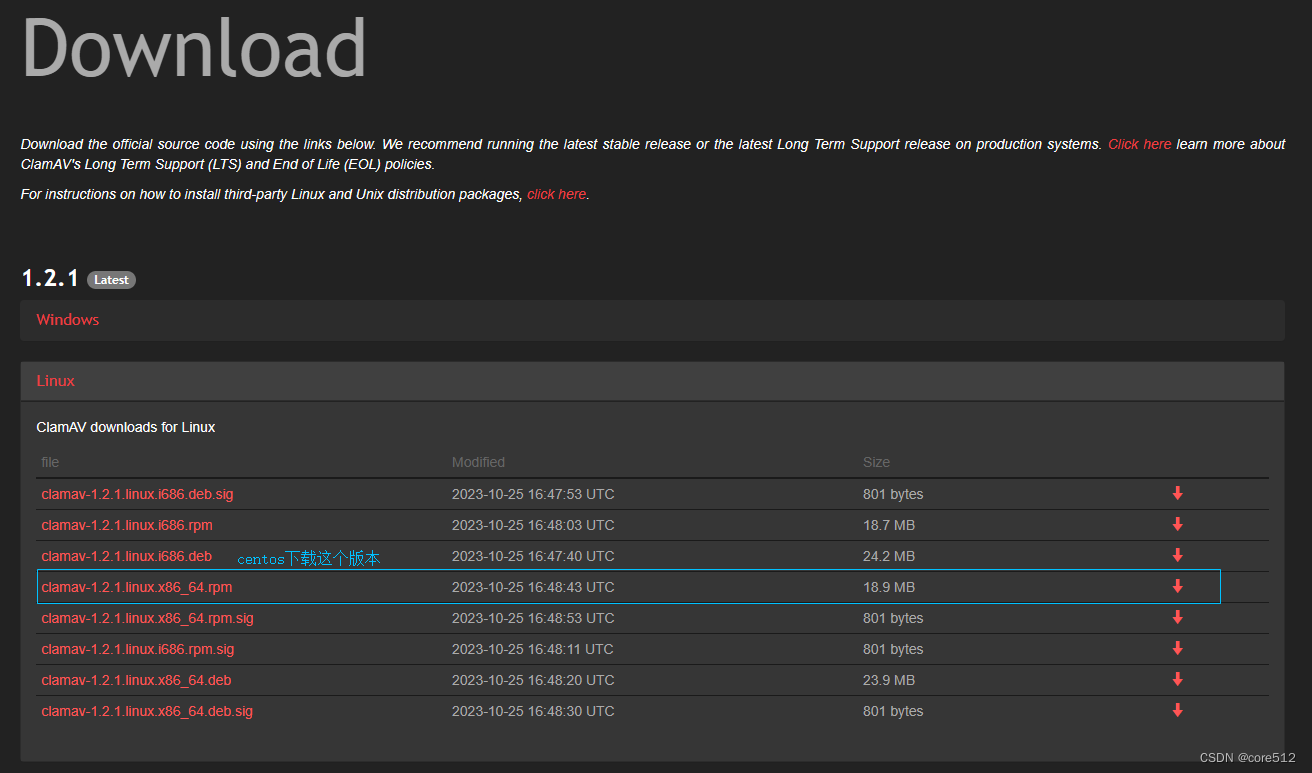Click the 'Modified' column header
The image size is (1312, 773).
[478, 462]
